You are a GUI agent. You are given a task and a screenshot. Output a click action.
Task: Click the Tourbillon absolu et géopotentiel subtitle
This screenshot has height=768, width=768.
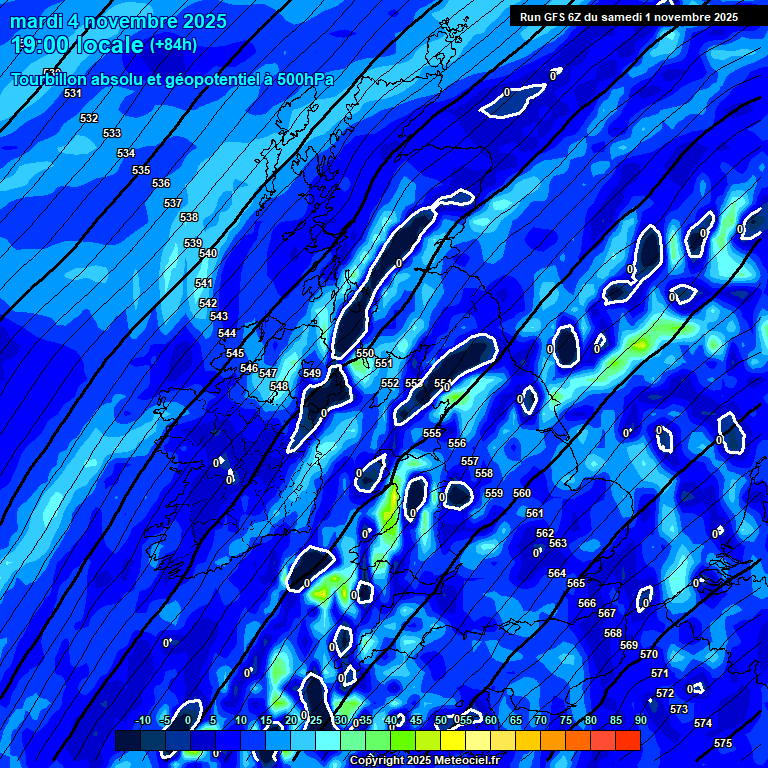tap(171, 80)
